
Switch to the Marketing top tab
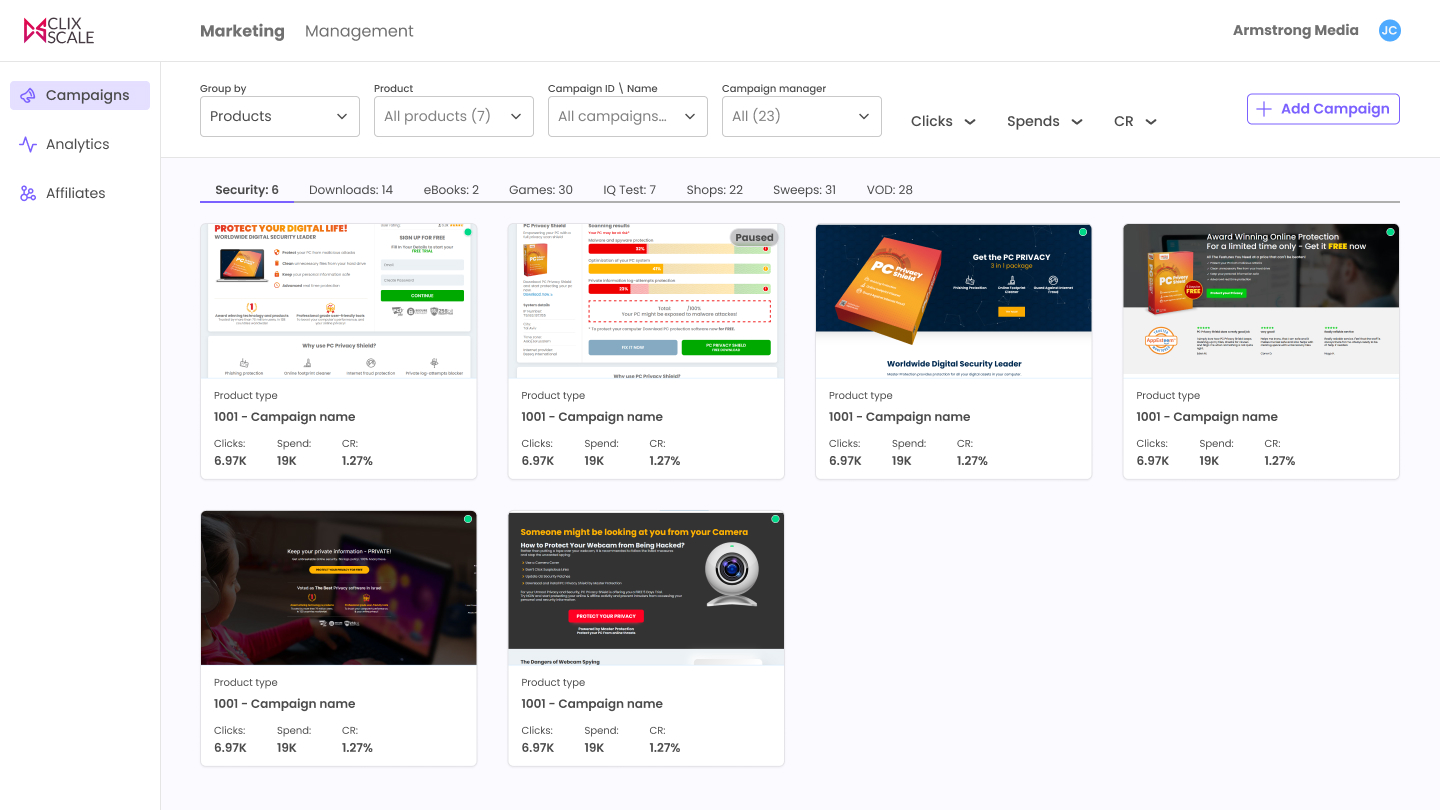tap(242, 31)
